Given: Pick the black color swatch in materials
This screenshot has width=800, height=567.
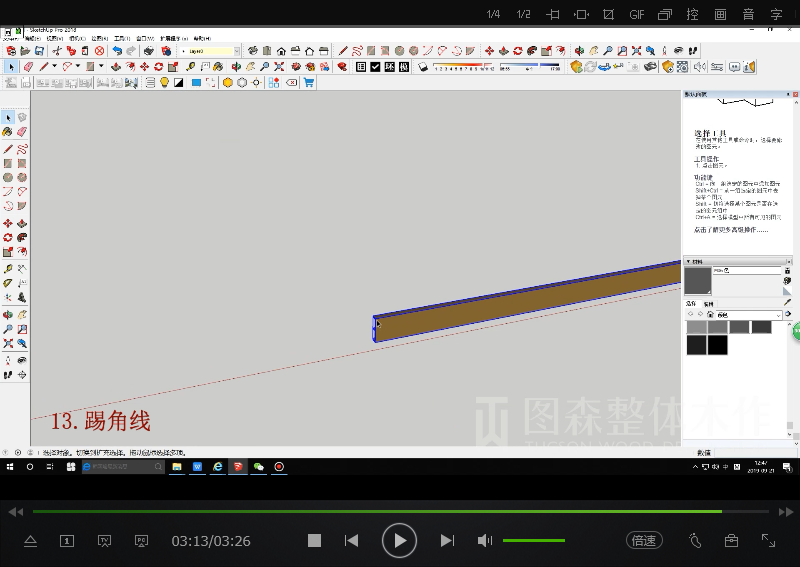Looking at the screenshot, I should click(x=718, y=345).
